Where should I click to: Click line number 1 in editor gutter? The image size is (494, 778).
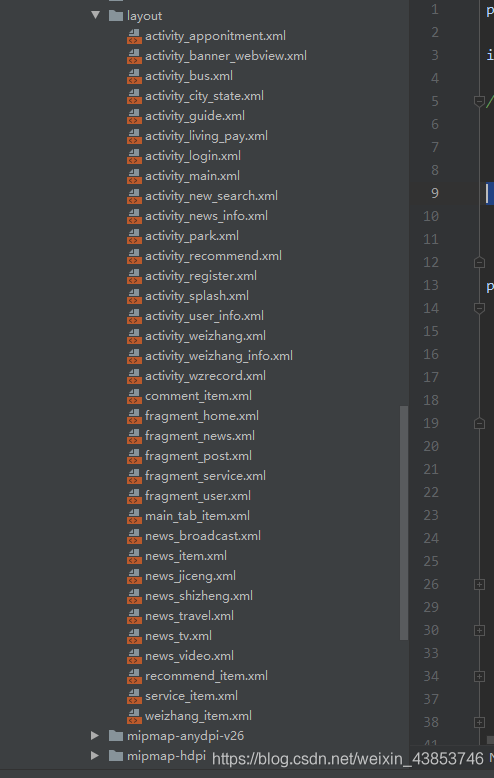[435, 9]
